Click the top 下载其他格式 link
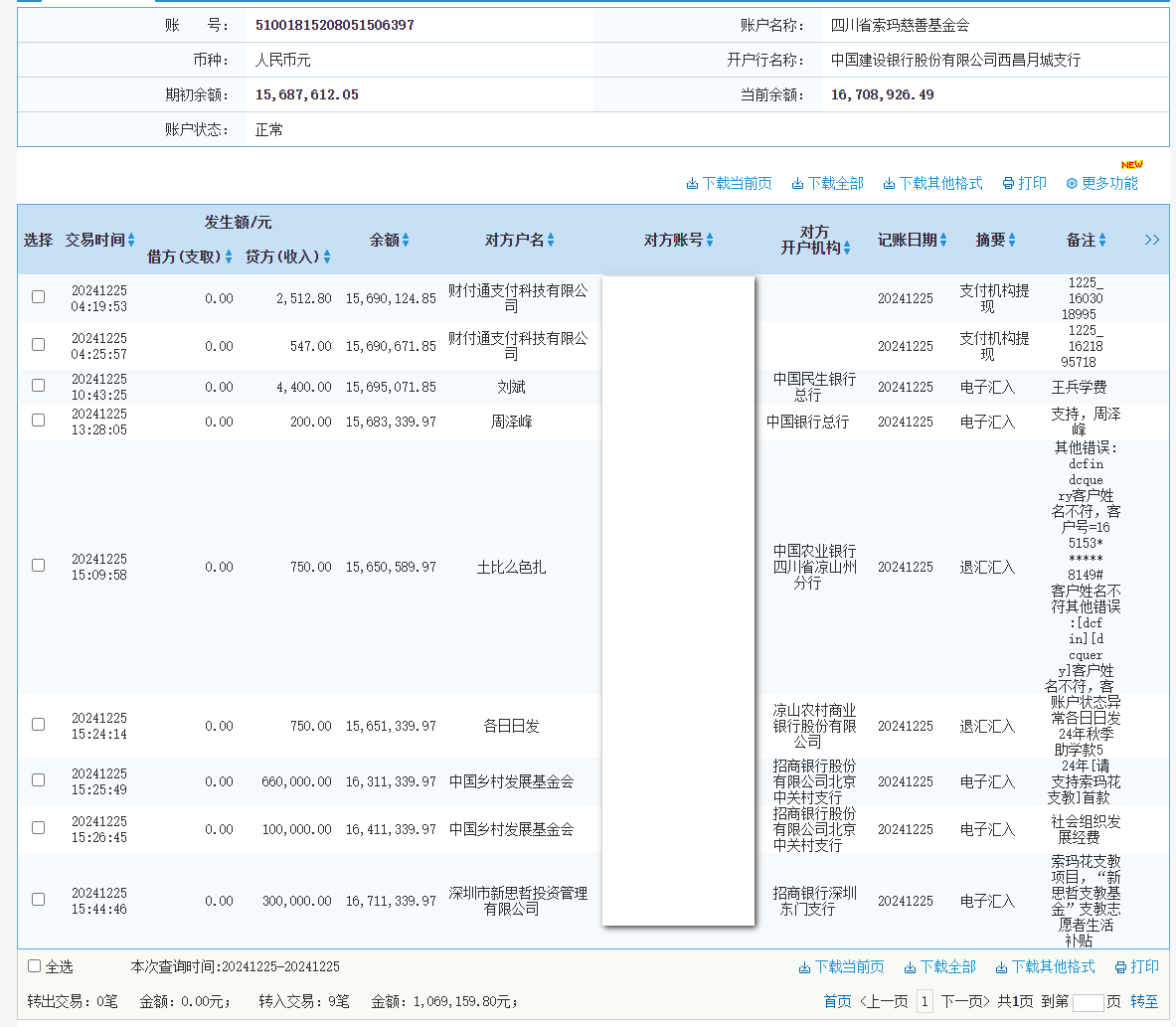This screenshot has height=1027, width=1176. click(x=940, y=184)
